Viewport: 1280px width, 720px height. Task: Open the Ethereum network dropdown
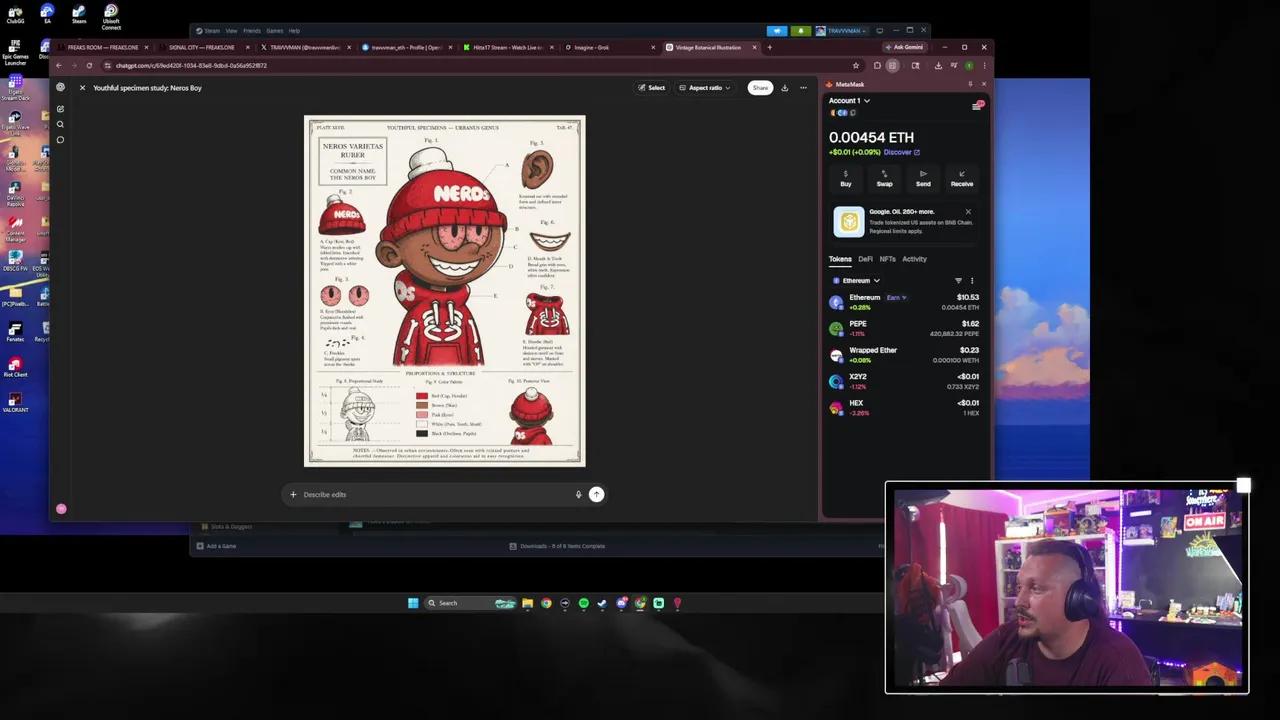click(x=856, y=281)
